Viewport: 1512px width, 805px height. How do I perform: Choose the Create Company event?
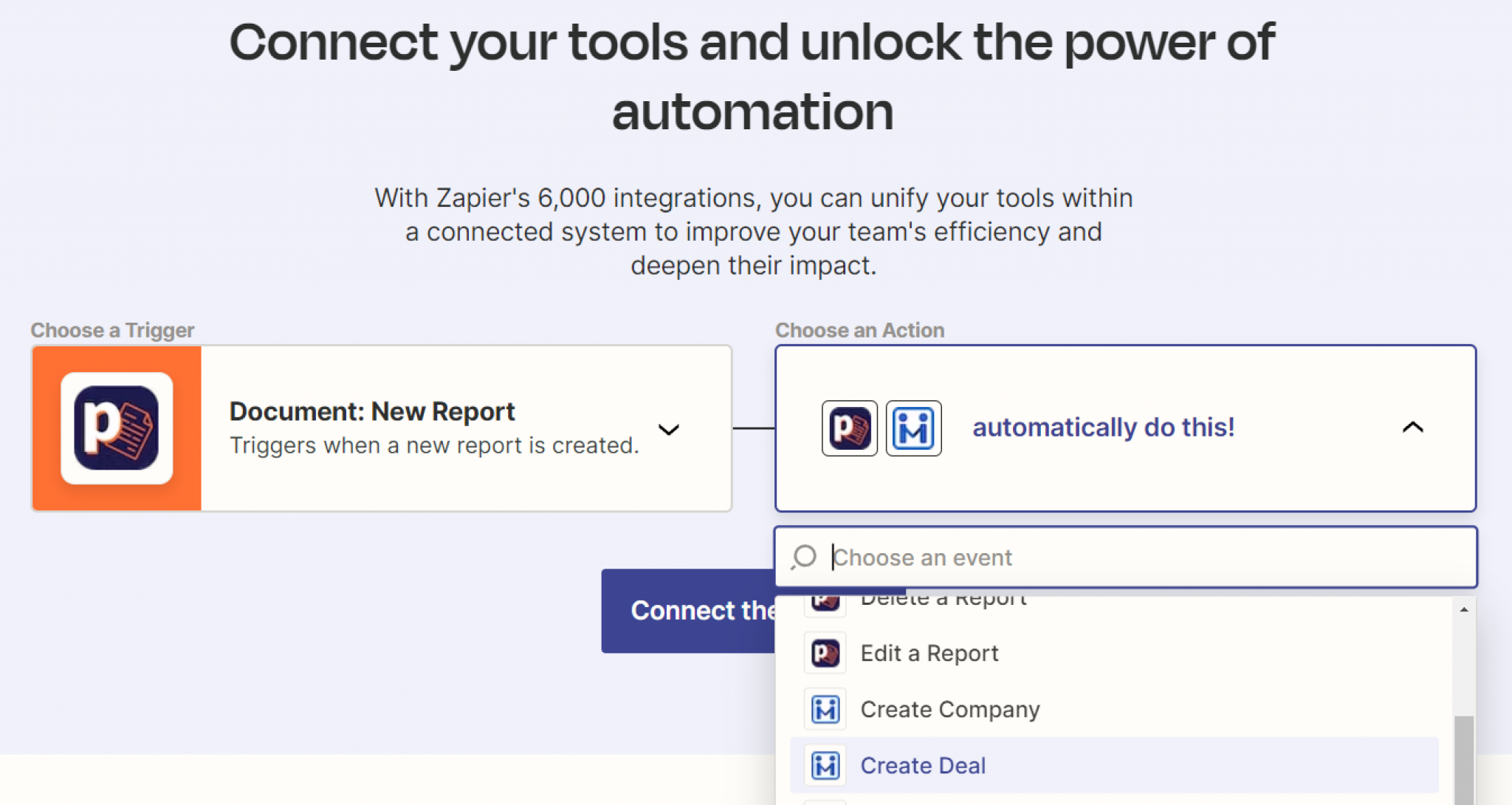coord(949,709)
